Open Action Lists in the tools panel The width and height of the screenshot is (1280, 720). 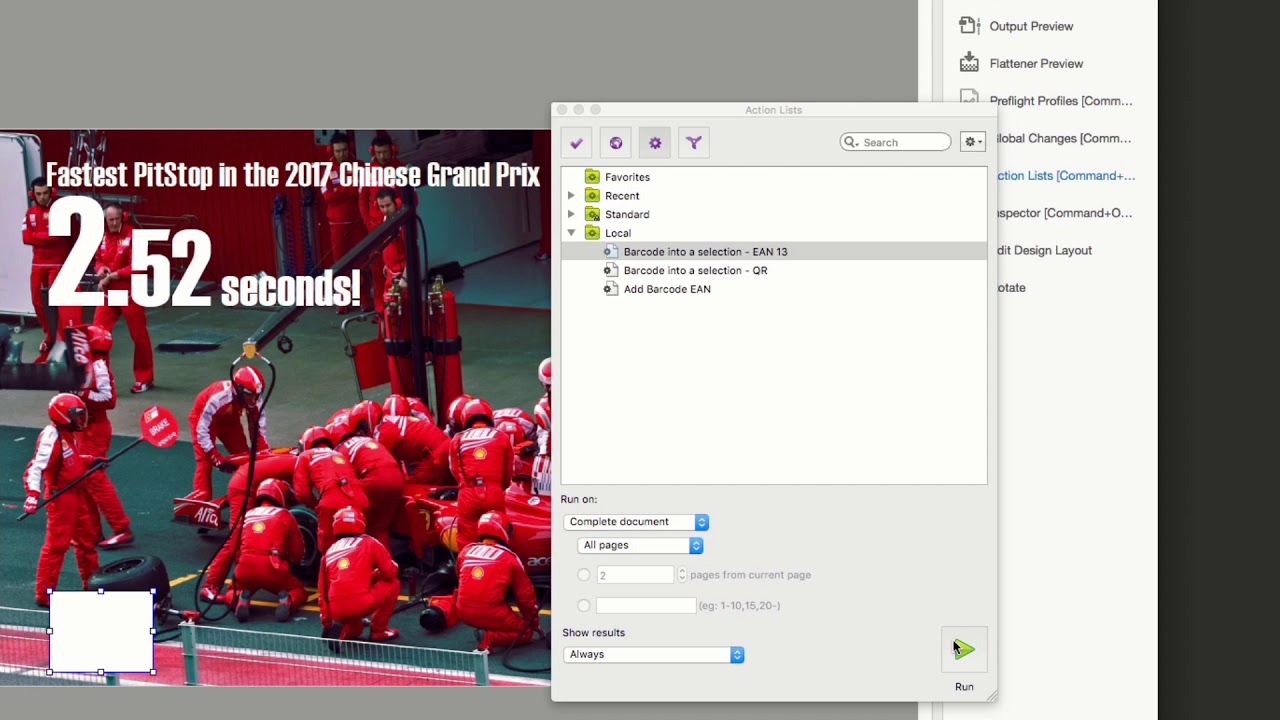(x=1066, y=176)
